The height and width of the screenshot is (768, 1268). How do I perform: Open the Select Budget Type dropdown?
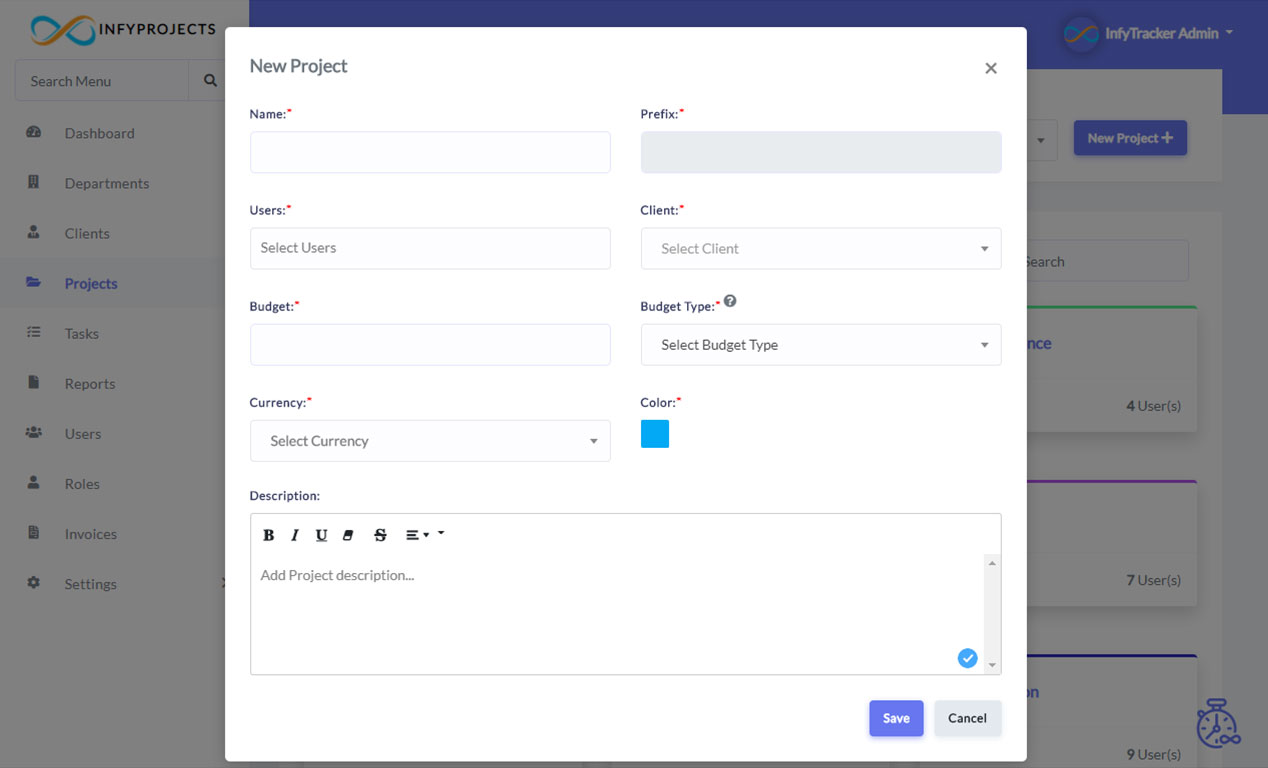[820, 344]
